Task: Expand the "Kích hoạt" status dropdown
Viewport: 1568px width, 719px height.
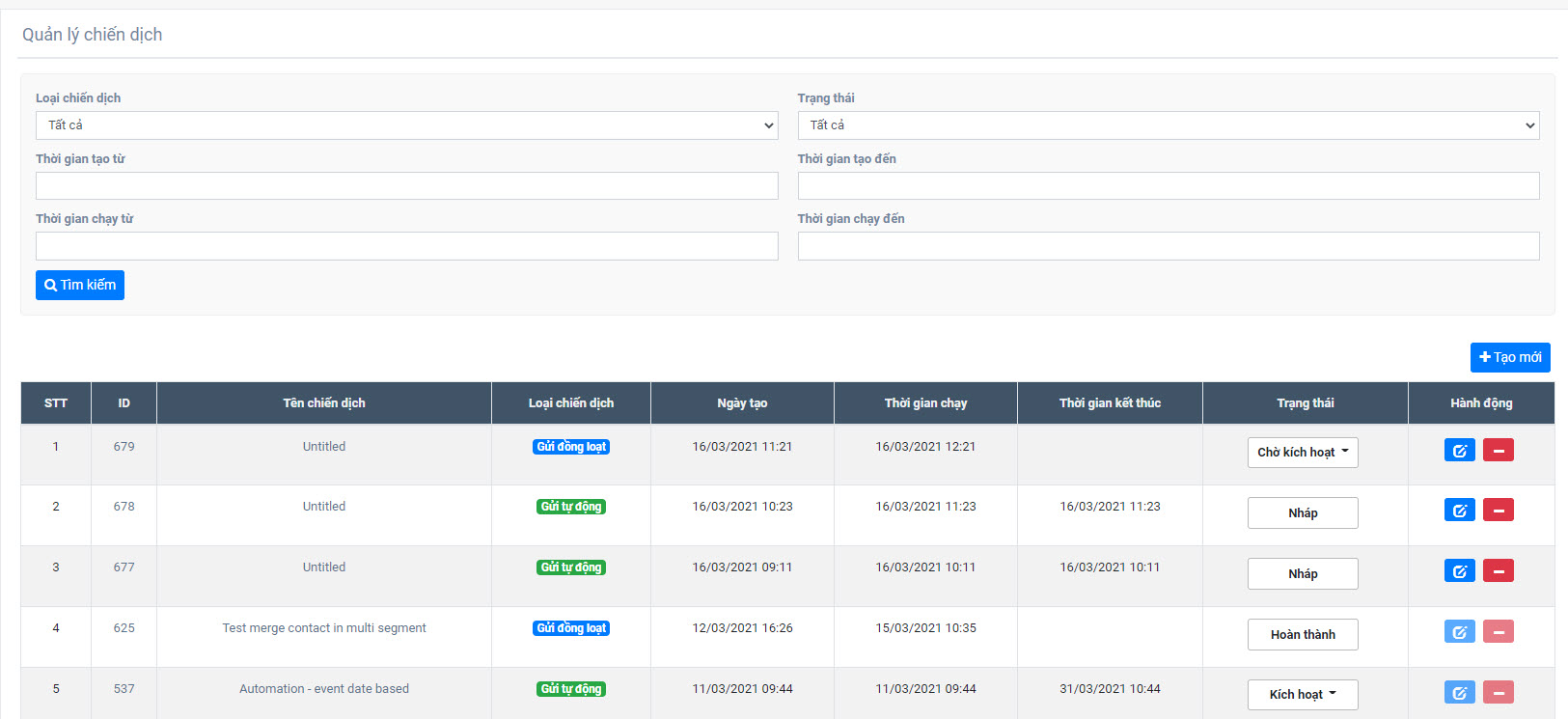Action: 1302,695
